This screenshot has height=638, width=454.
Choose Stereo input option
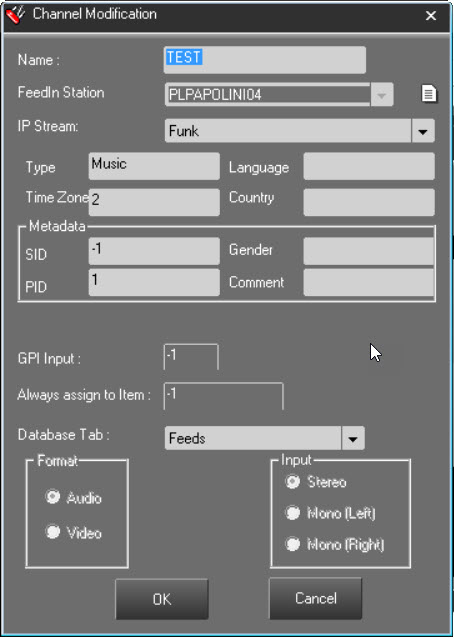click(292, 481)
